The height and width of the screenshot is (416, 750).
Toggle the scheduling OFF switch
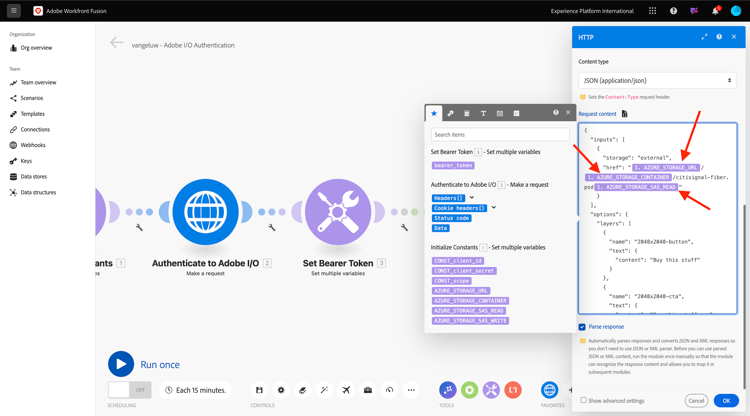click(130, 390)
